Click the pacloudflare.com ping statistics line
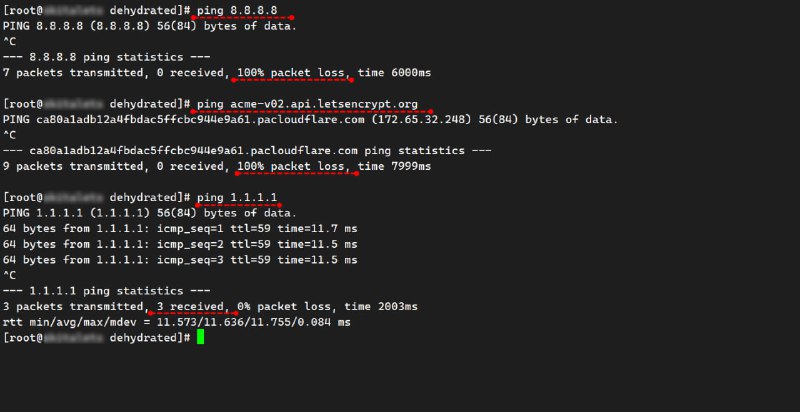Viewport: 800px width, 412px height. tap(247, 151)
